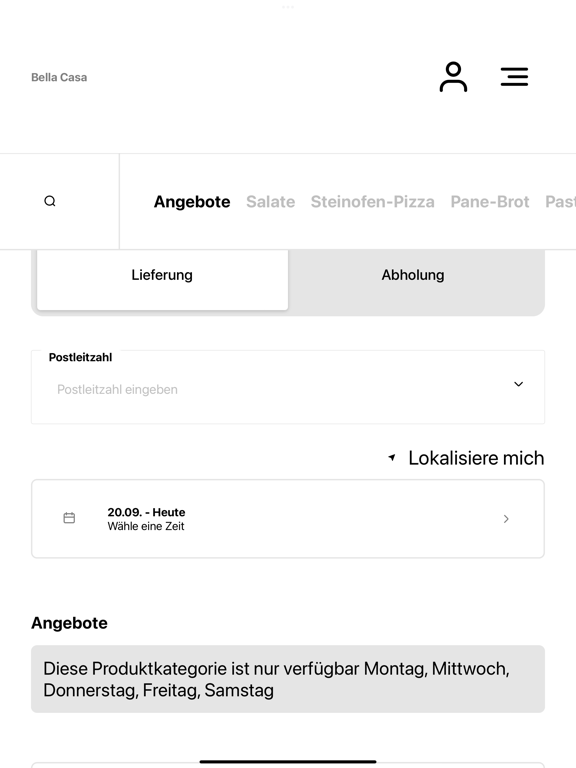
Task: Open the Pane-Brot category tab
Action: point(490,202)
